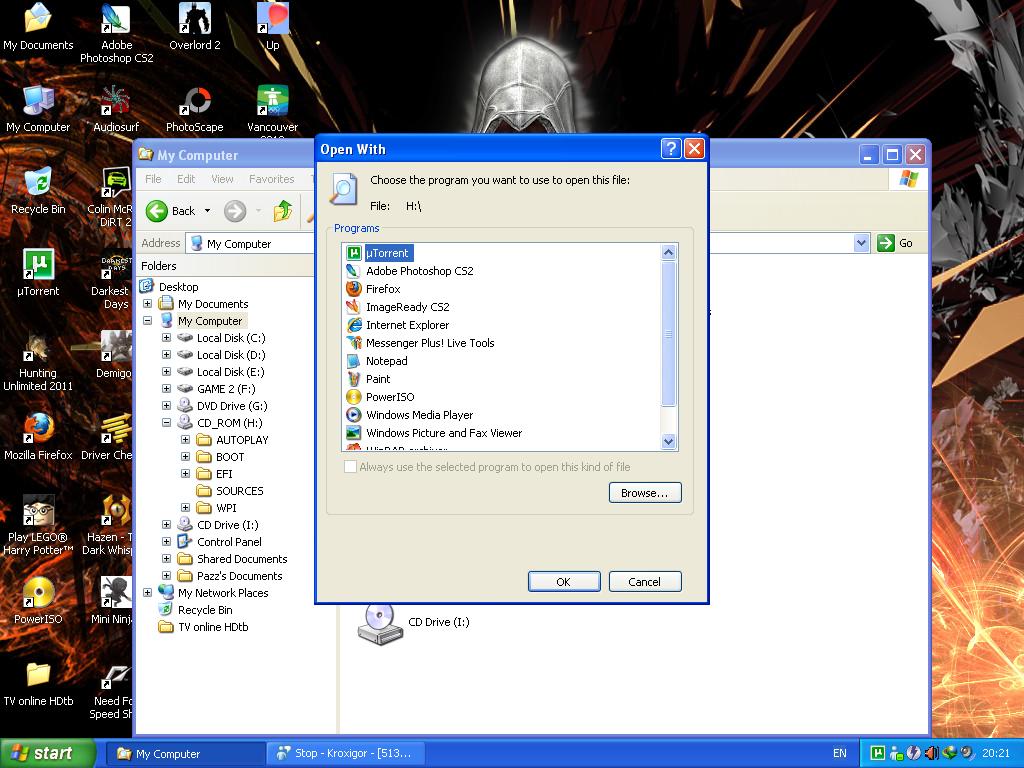The image size is (1024, 768).
Task: Select CD Drive (I:) in right pane
Action: tap(413, 622)
